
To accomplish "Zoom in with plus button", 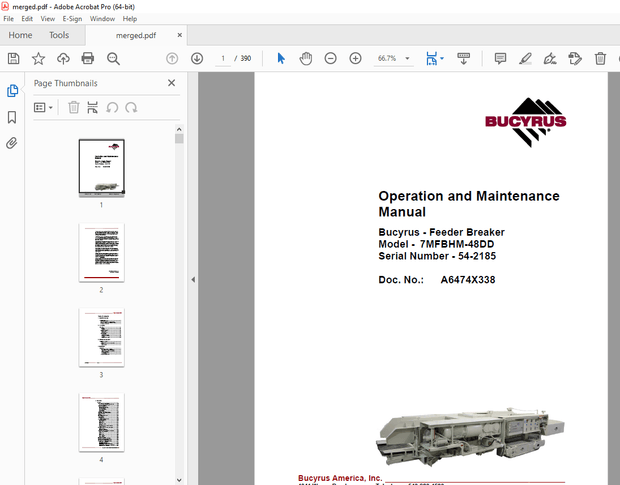I will pos(355,59).
